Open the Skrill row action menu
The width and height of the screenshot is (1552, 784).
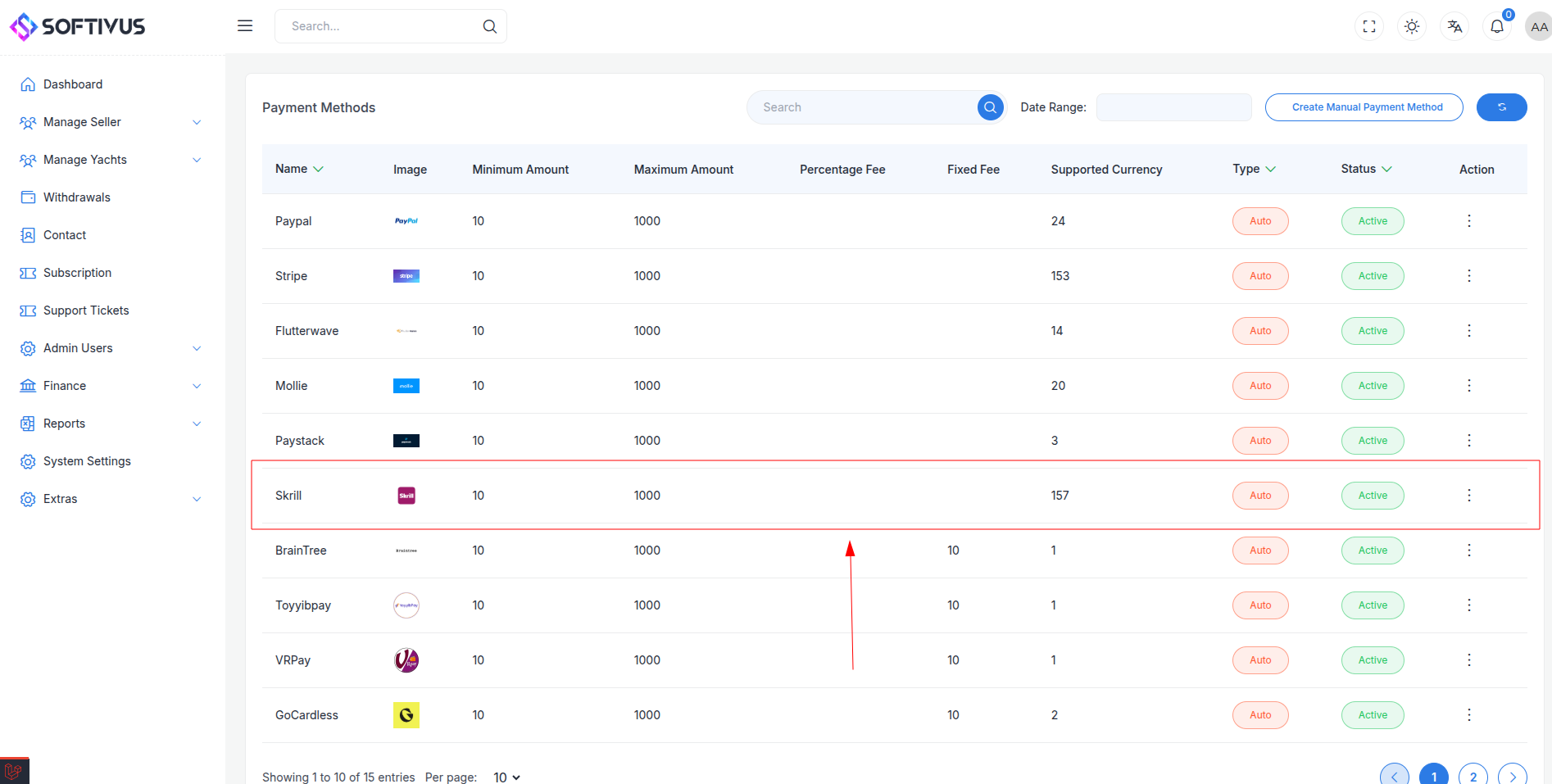1468,496
